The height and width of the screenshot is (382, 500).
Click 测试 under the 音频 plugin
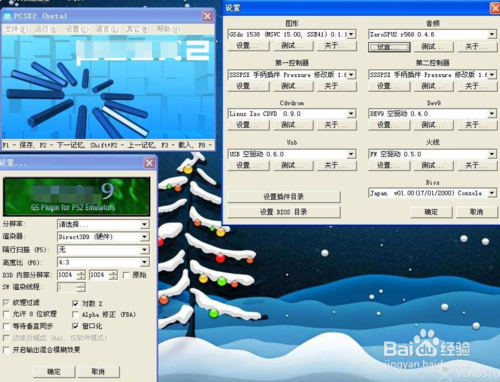[433, 47]
